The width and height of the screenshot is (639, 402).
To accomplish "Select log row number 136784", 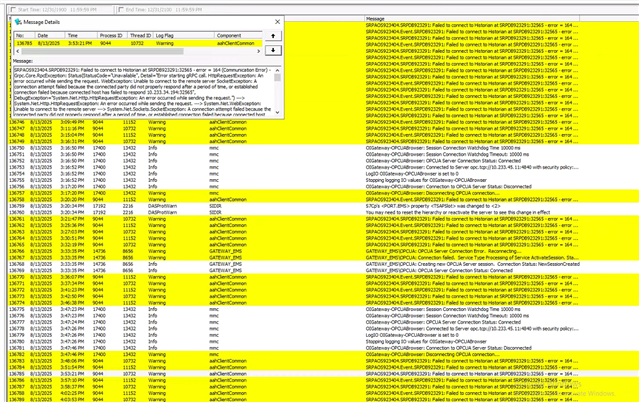I will point(323,367).
